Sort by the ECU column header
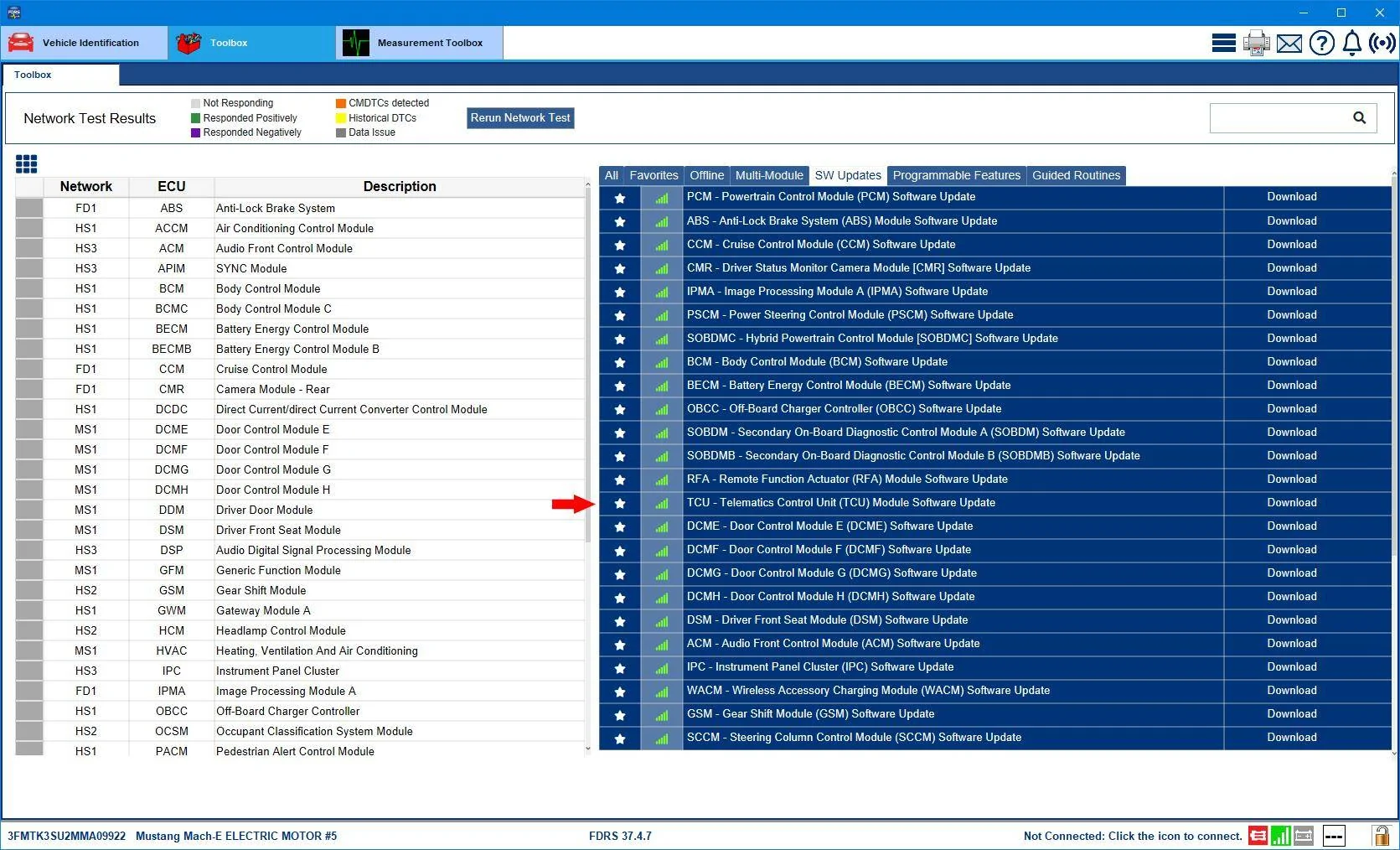The height and width of the screenshot is (850, 1400). tap(172, 187)
